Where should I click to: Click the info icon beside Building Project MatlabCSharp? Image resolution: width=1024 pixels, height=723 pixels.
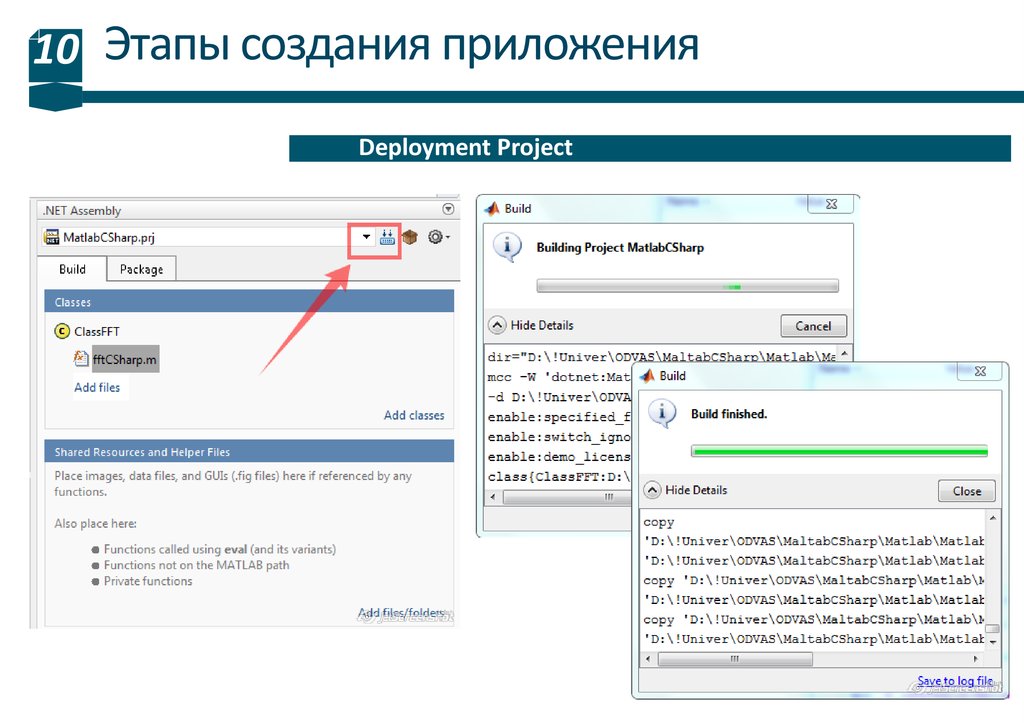click(x=508, y=247)
